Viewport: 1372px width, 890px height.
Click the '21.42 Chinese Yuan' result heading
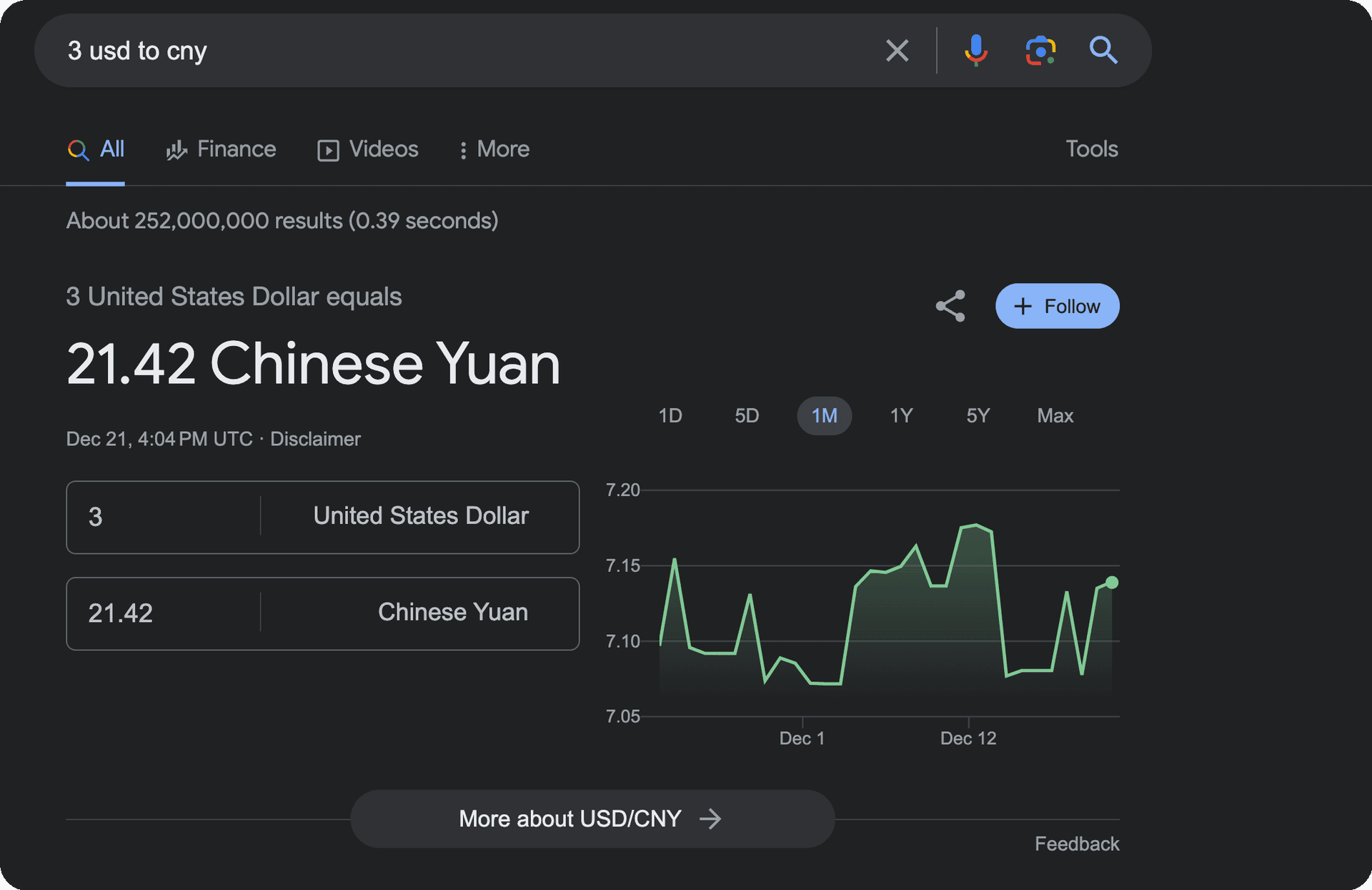point(313,364)
